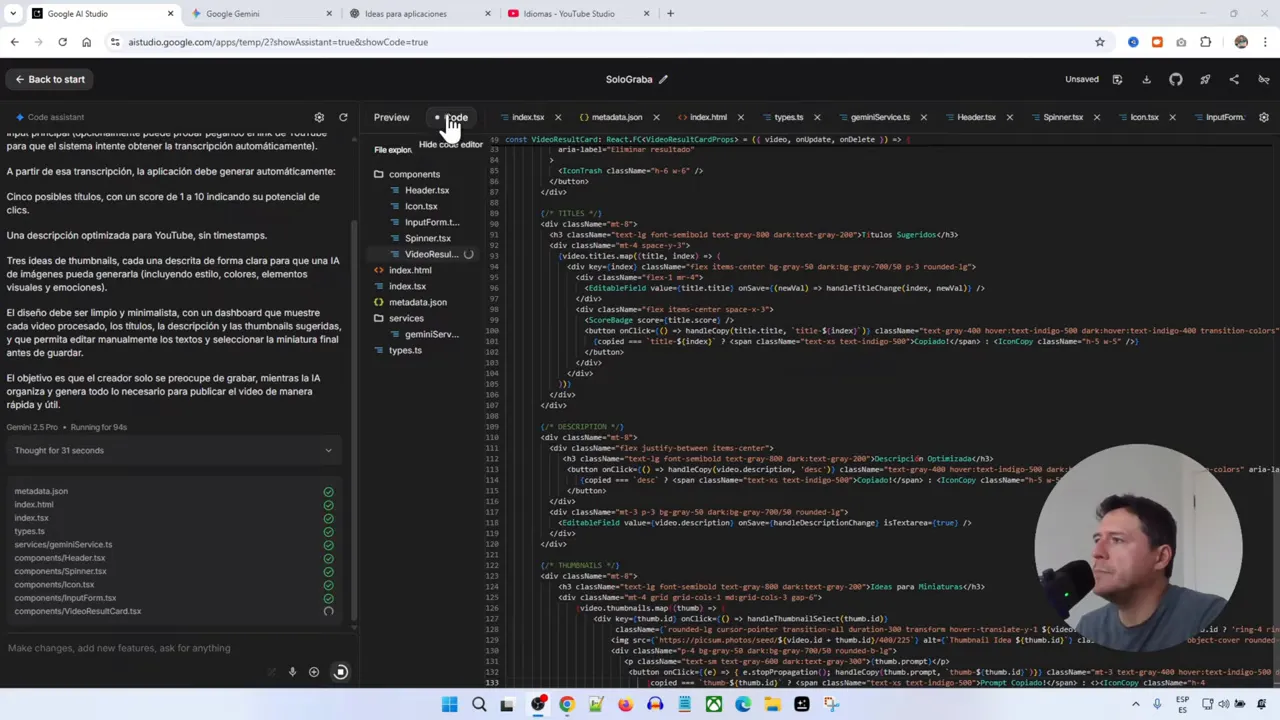The image size is (1280, 720).
Task: Click the refresh icon next to Preview
Action: click(343, 117)
